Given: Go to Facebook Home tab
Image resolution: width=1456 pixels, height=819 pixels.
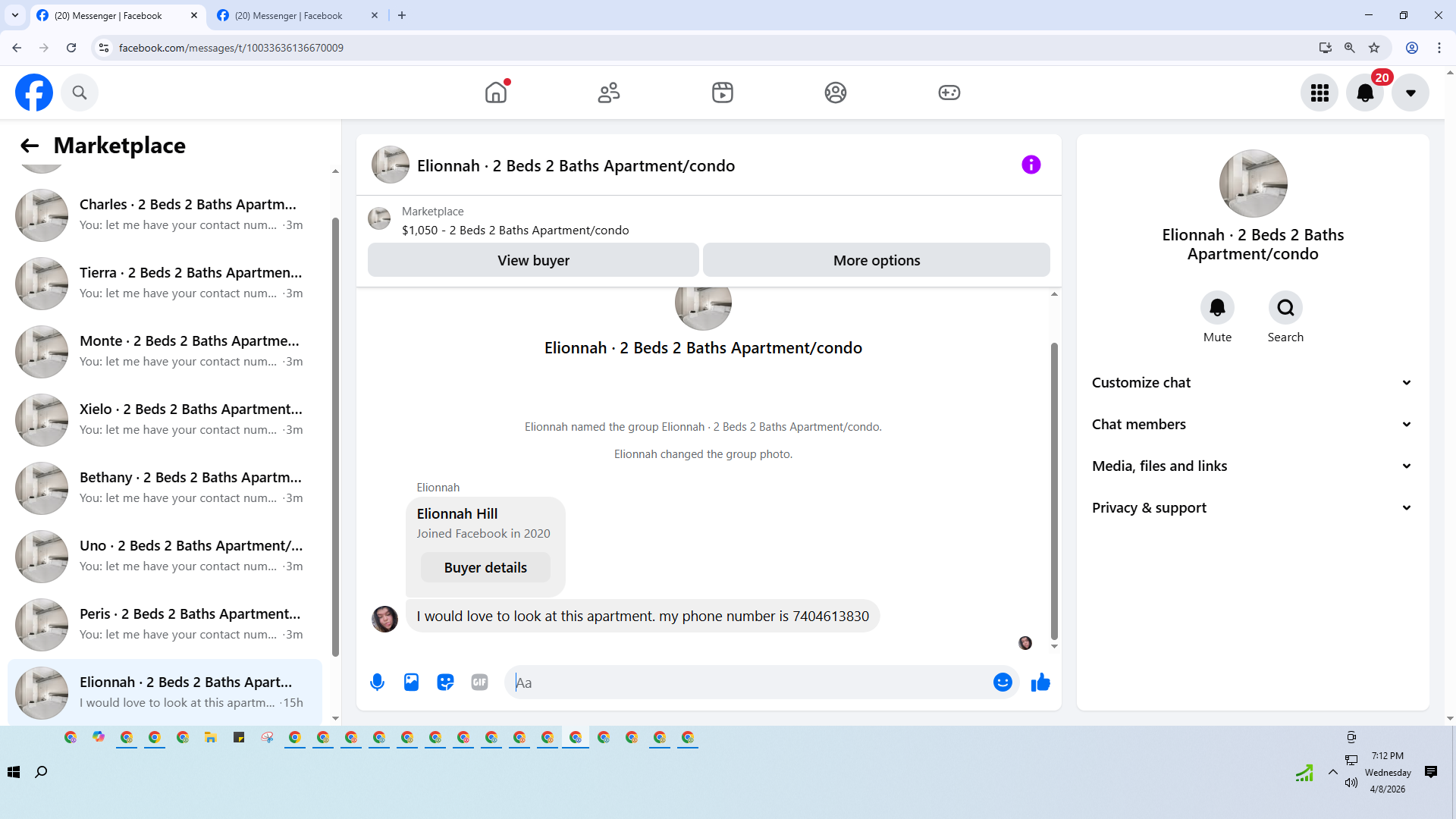Looking at the screenshot, I should (496, 93).
